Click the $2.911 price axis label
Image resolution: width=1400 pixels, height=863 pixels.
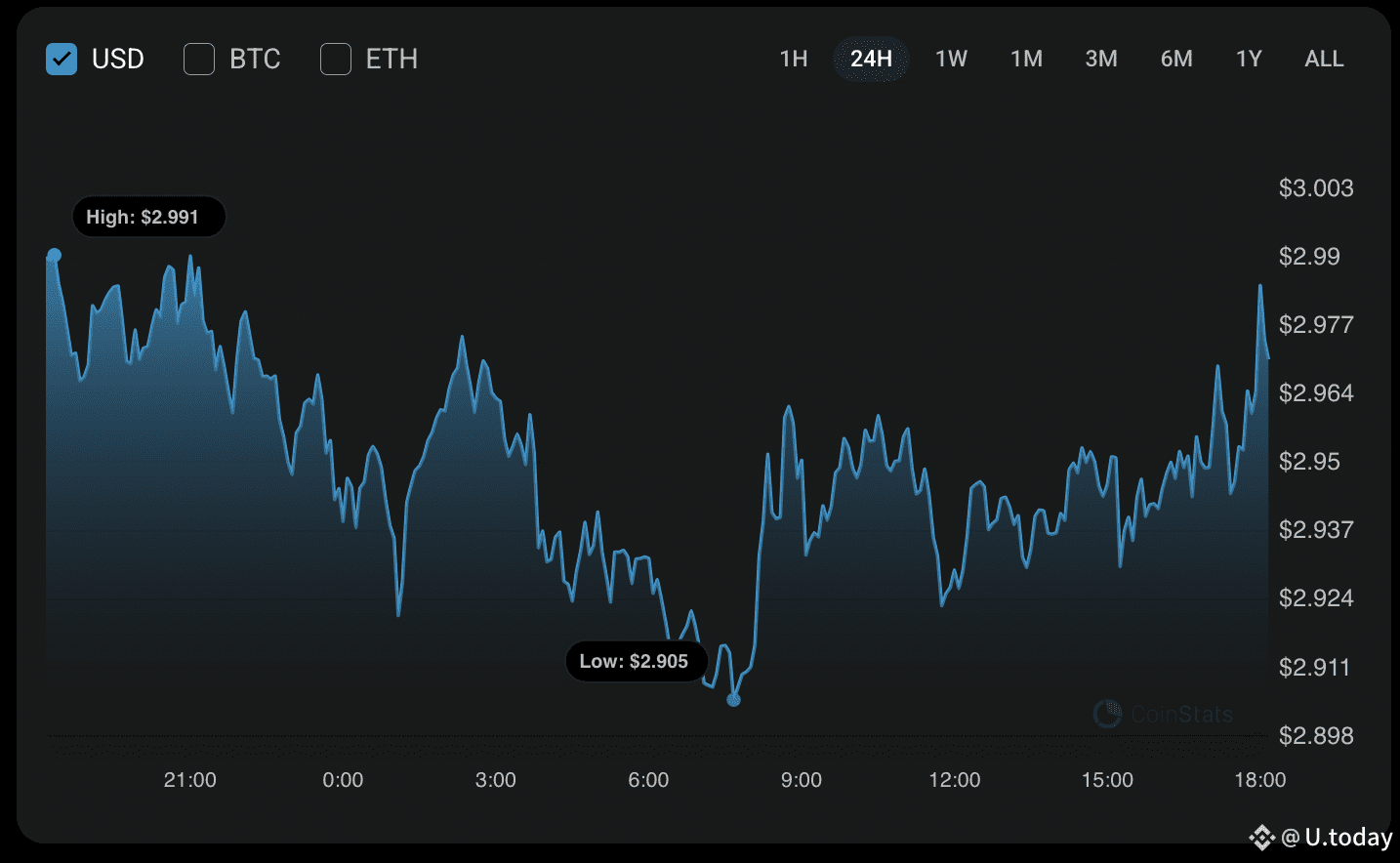point(1316,668)
